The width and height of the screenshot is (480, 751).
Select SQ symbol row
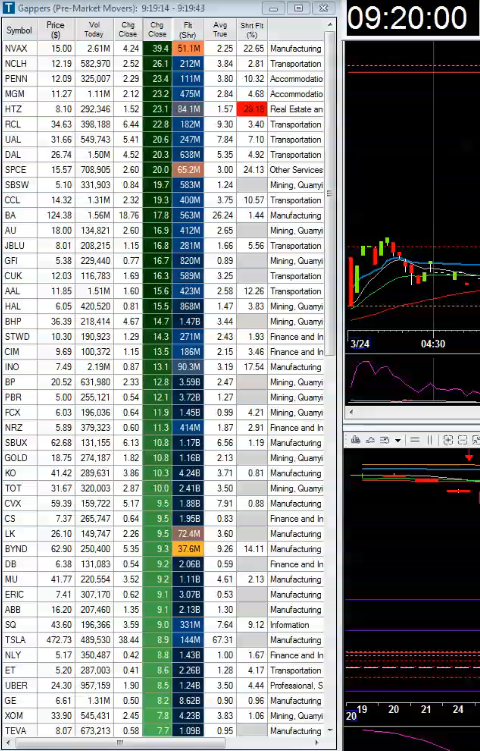pyautogui.click(x=163, y=625)
